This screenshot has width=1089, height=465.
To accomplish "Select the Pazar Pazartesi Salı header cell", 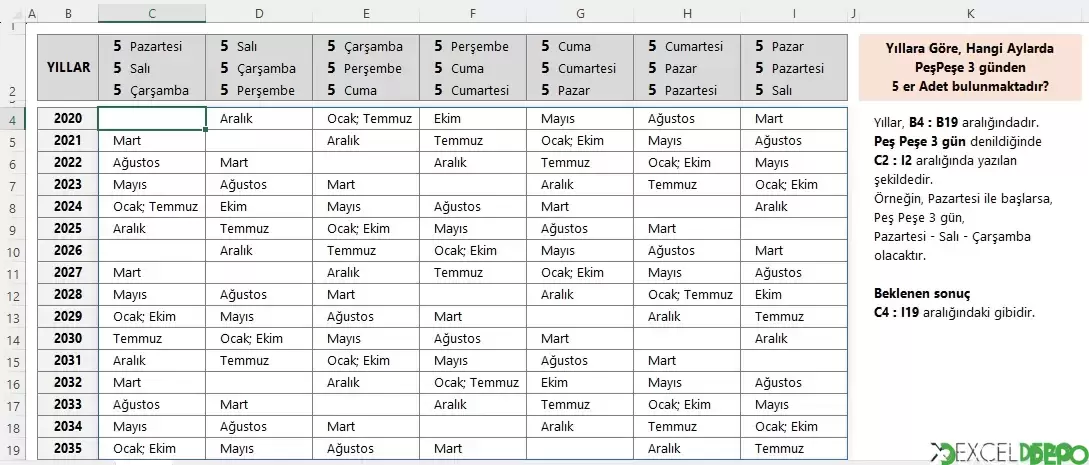I will pos(794,68).
